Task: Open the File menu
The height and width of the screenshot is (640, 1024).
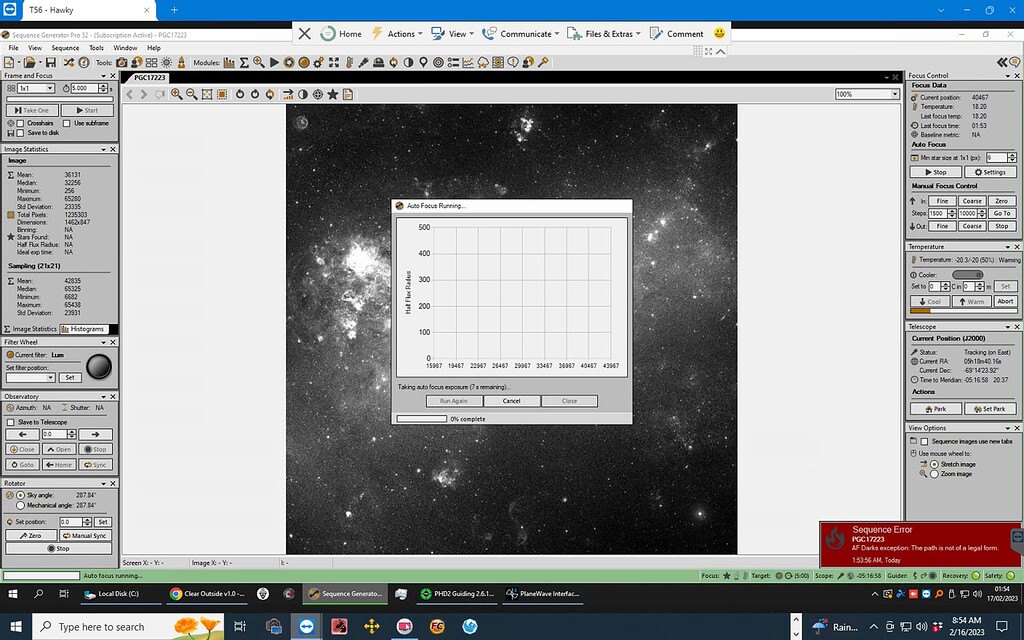Action: pyautogui.click(x=13, y=48)
